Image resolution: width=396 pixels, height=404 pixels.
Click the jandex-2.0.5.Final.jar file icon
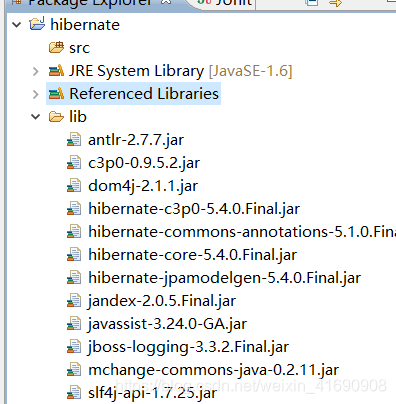click(x=74, y=301)
